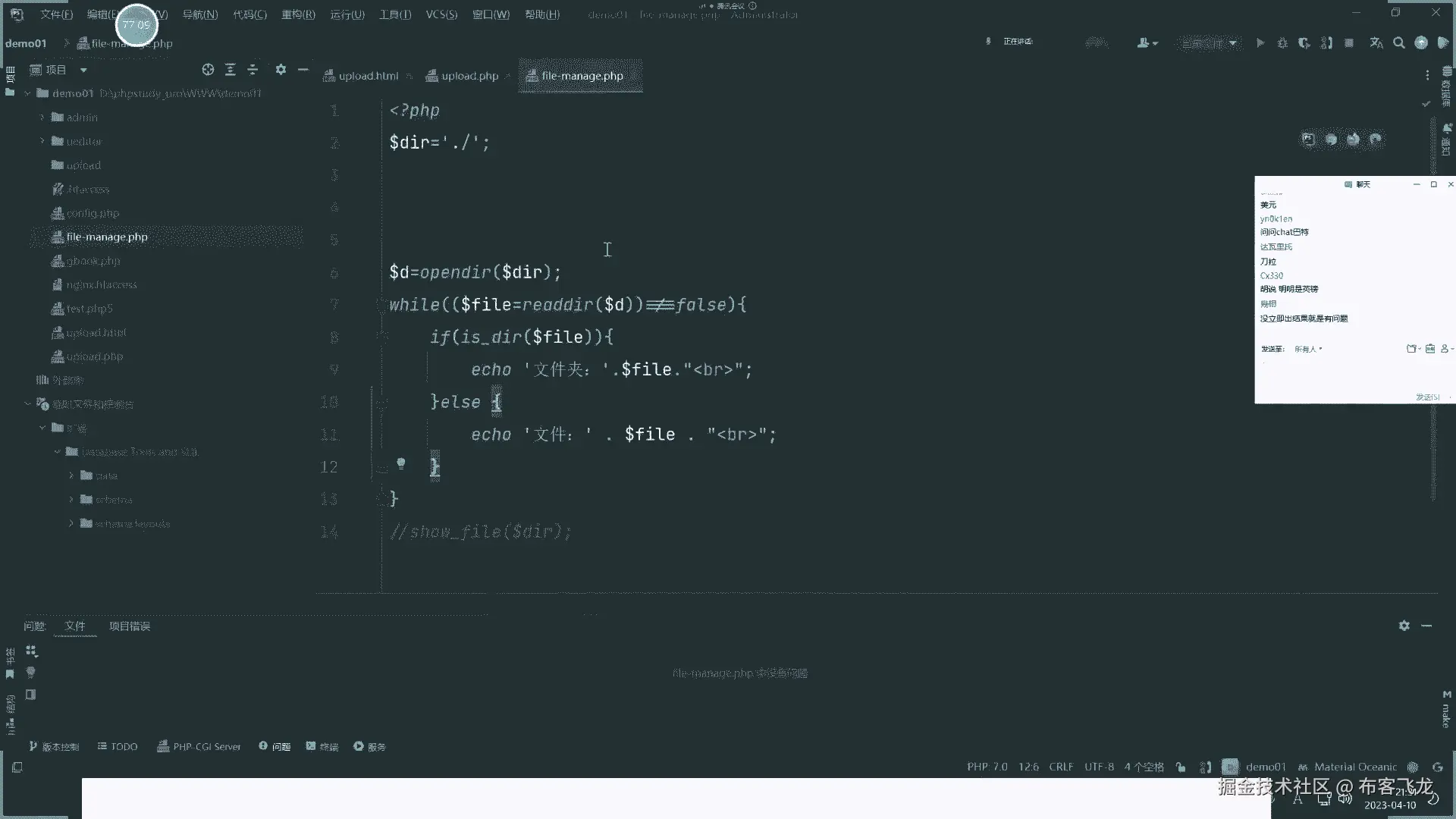Open the 终端 terminal tool window button

pyautogui.click(x=322, y=747)
